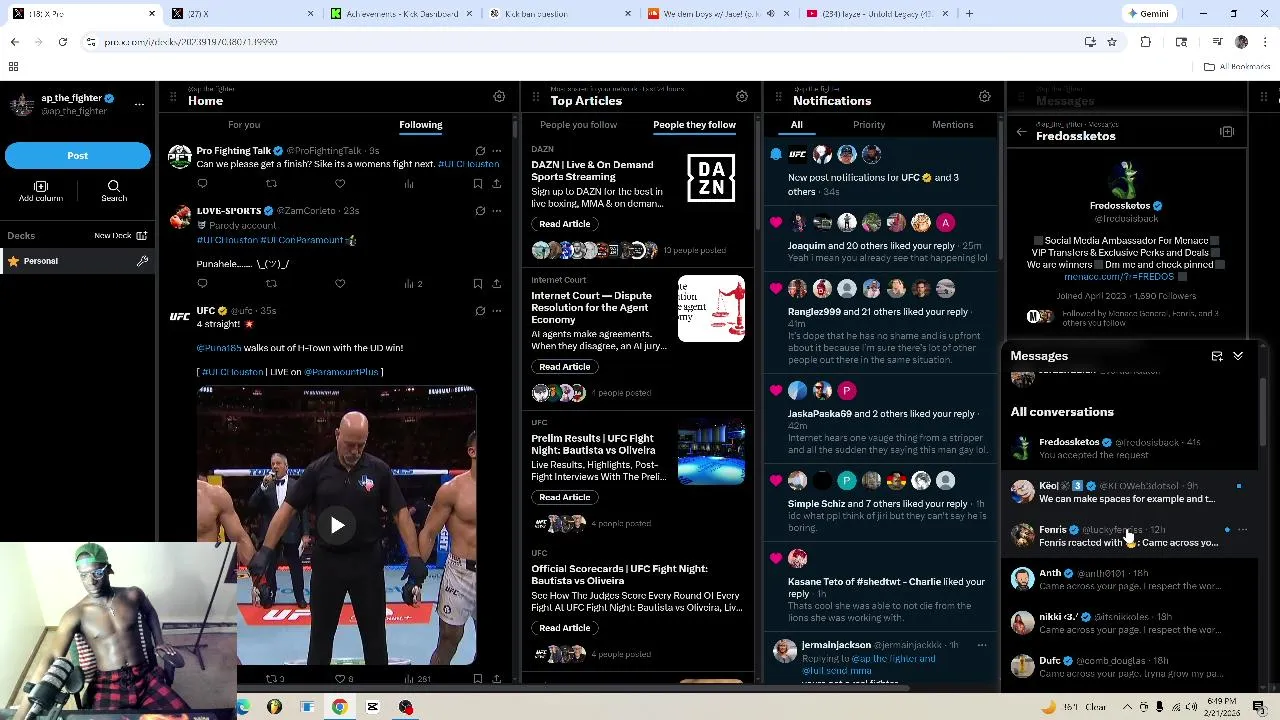
Task: Switch to Priority notifications tab
Action: [869, 125]
